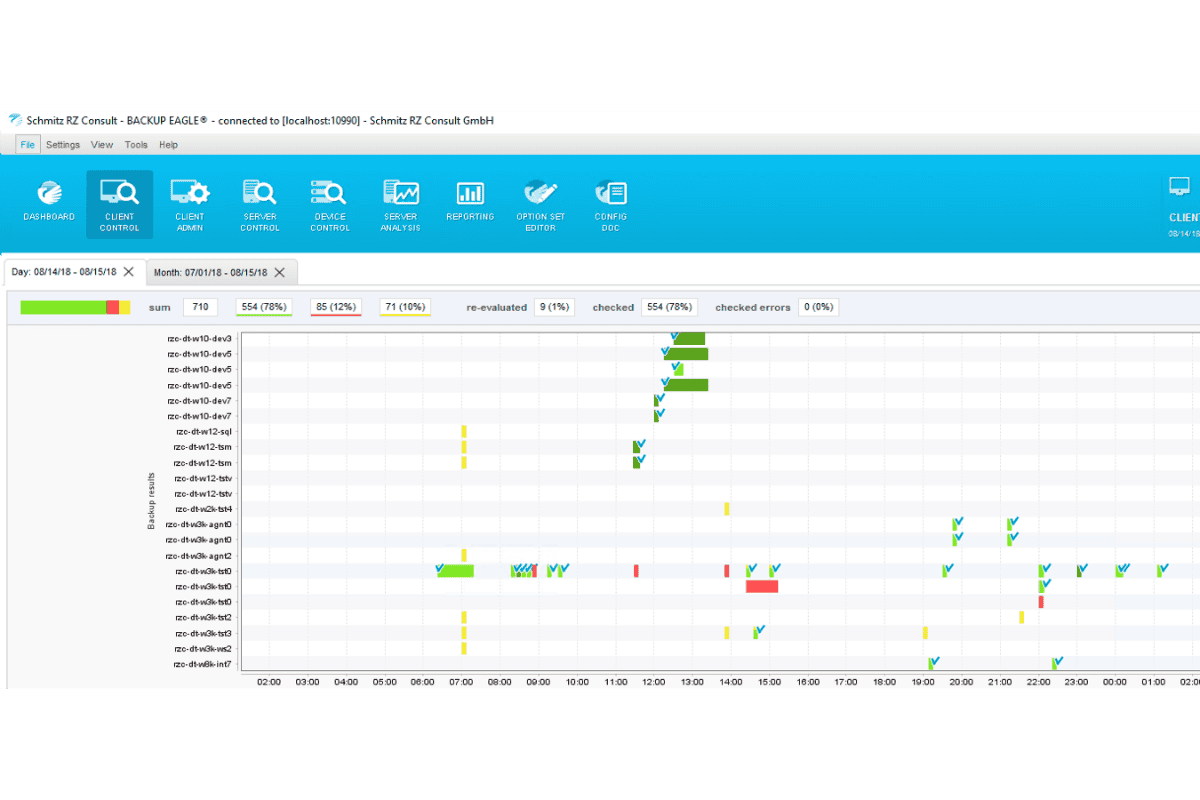
Task: Click the yellow marker in rzc-dt-w2k-tst4 row
Action: (727, 509)
